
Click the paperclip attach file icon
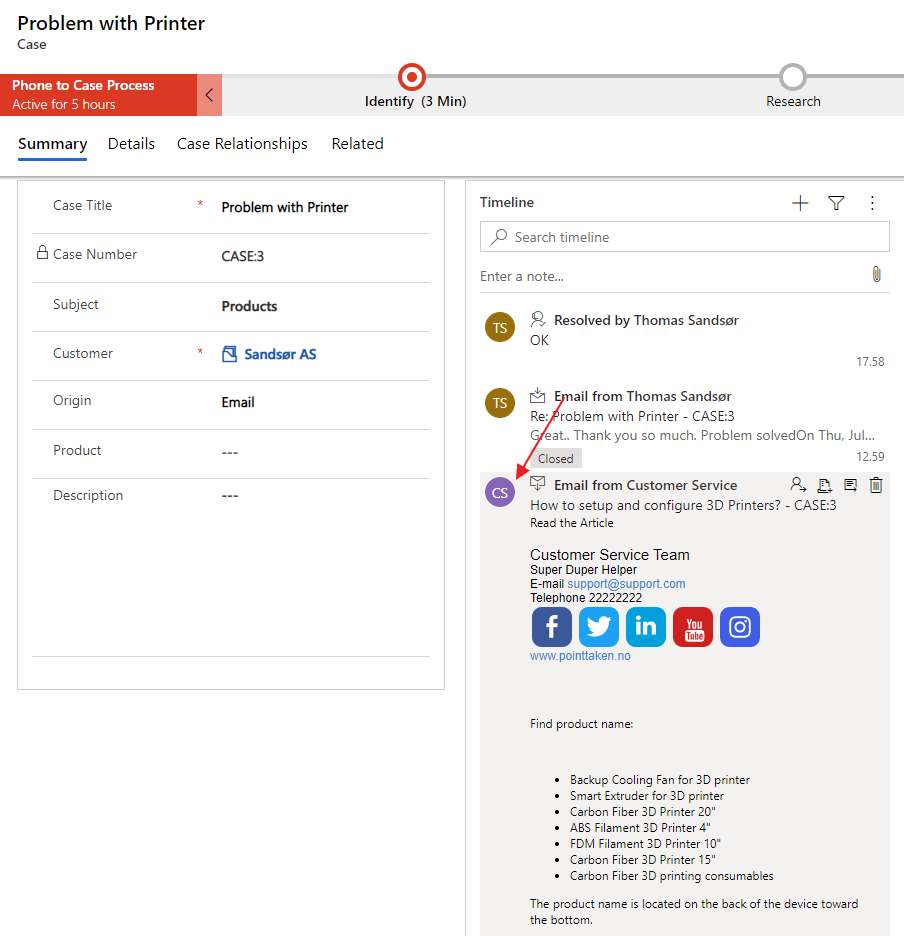coord(876,275)
